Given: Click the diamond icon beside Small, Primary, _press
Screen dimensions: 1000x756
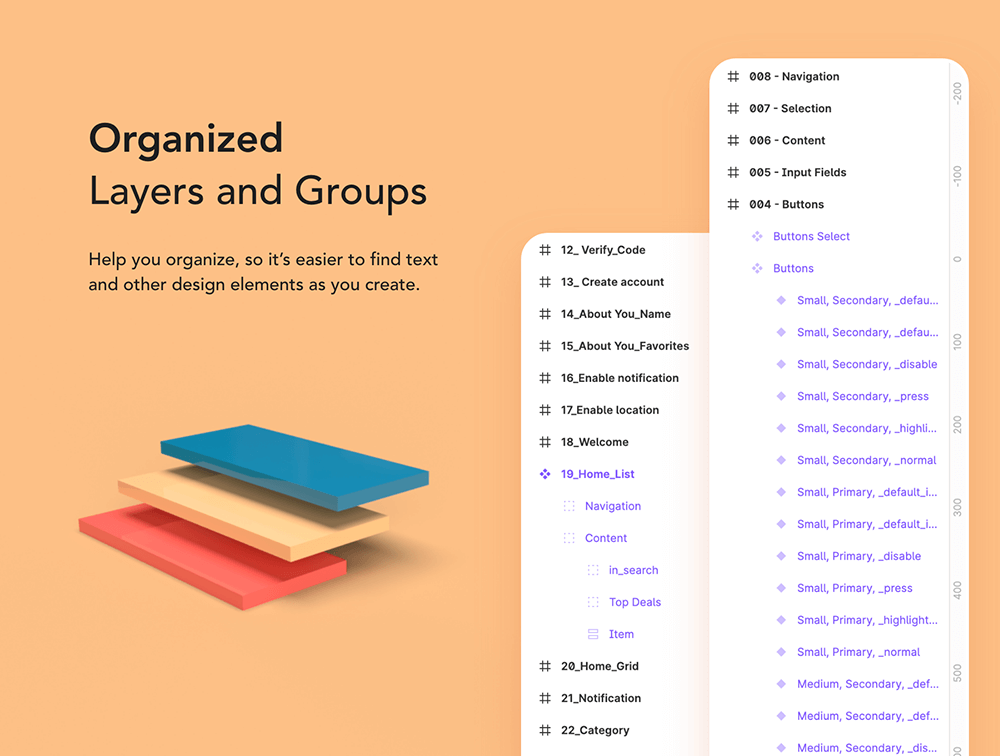Looking at the screenshot, I should (781, 588).
